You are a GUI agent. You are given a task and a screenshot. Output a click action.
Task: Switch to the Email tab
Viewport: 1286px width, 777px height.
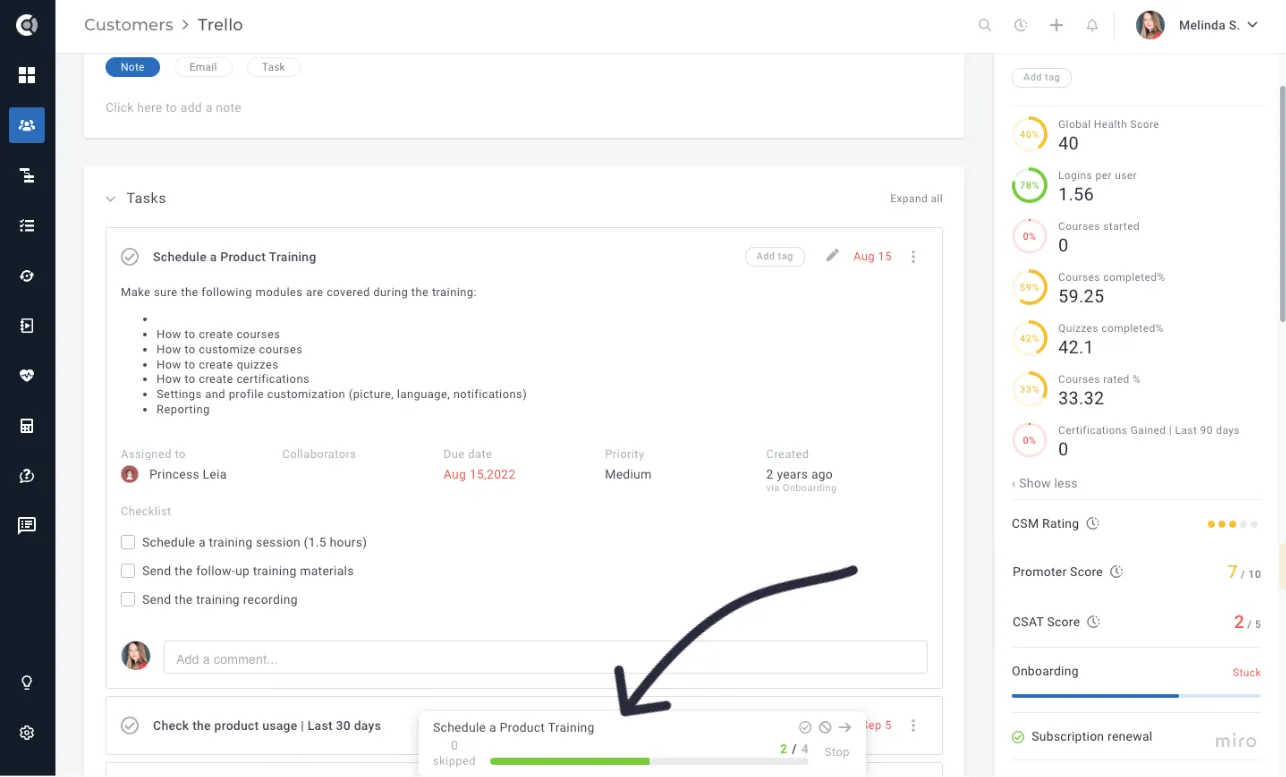203,67
